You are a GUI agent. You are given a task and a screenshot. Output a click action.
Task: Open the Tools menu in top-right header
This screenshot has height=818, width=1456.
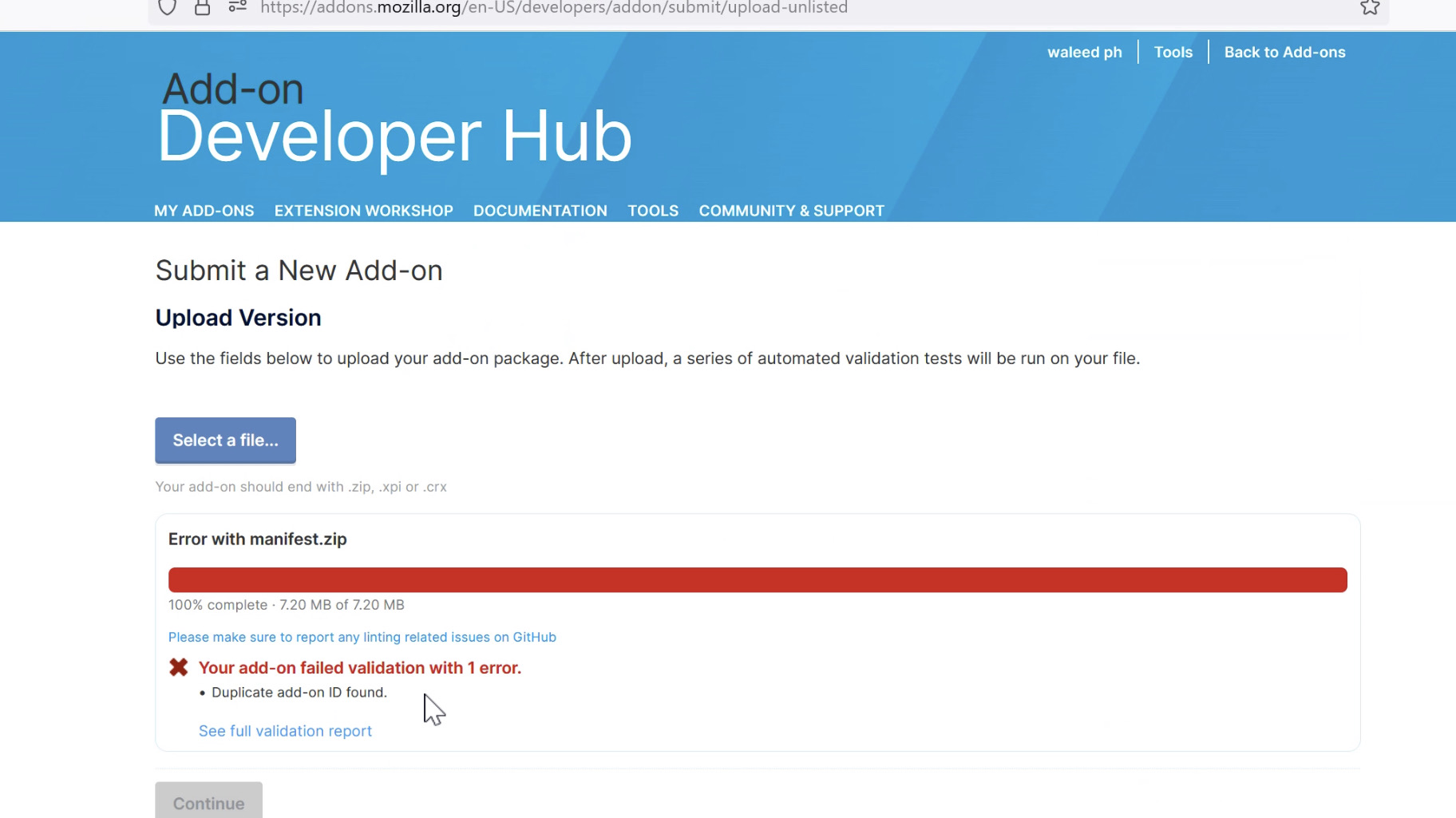[1173, 52]
